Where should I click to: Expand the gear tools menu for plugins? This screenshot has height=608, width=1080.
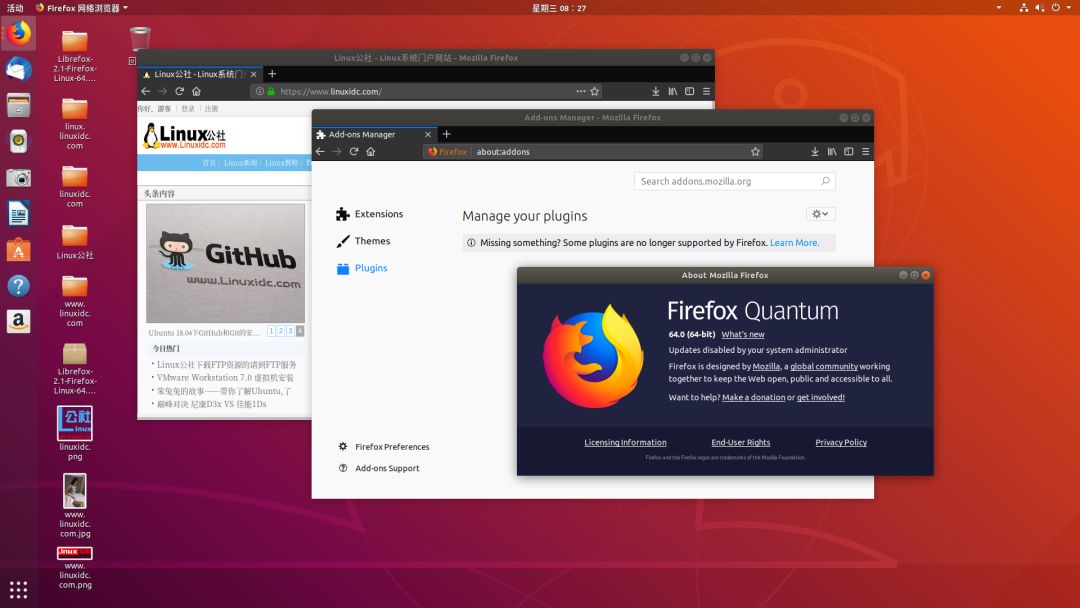(820, 214)
